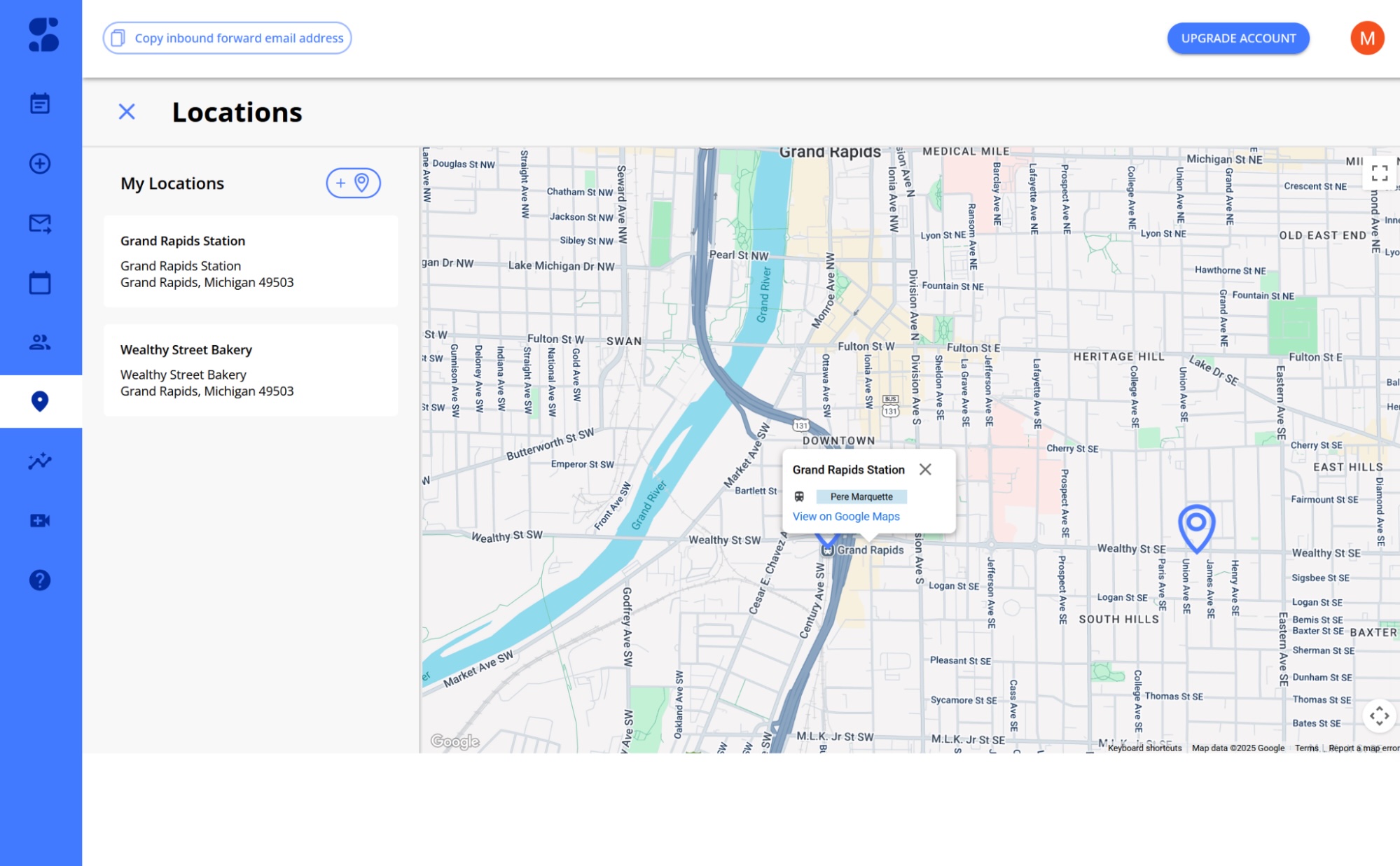This screenshot has height=866, width=1400.
Task: Open the help question mark icon
Action: [x=40, y=580]
